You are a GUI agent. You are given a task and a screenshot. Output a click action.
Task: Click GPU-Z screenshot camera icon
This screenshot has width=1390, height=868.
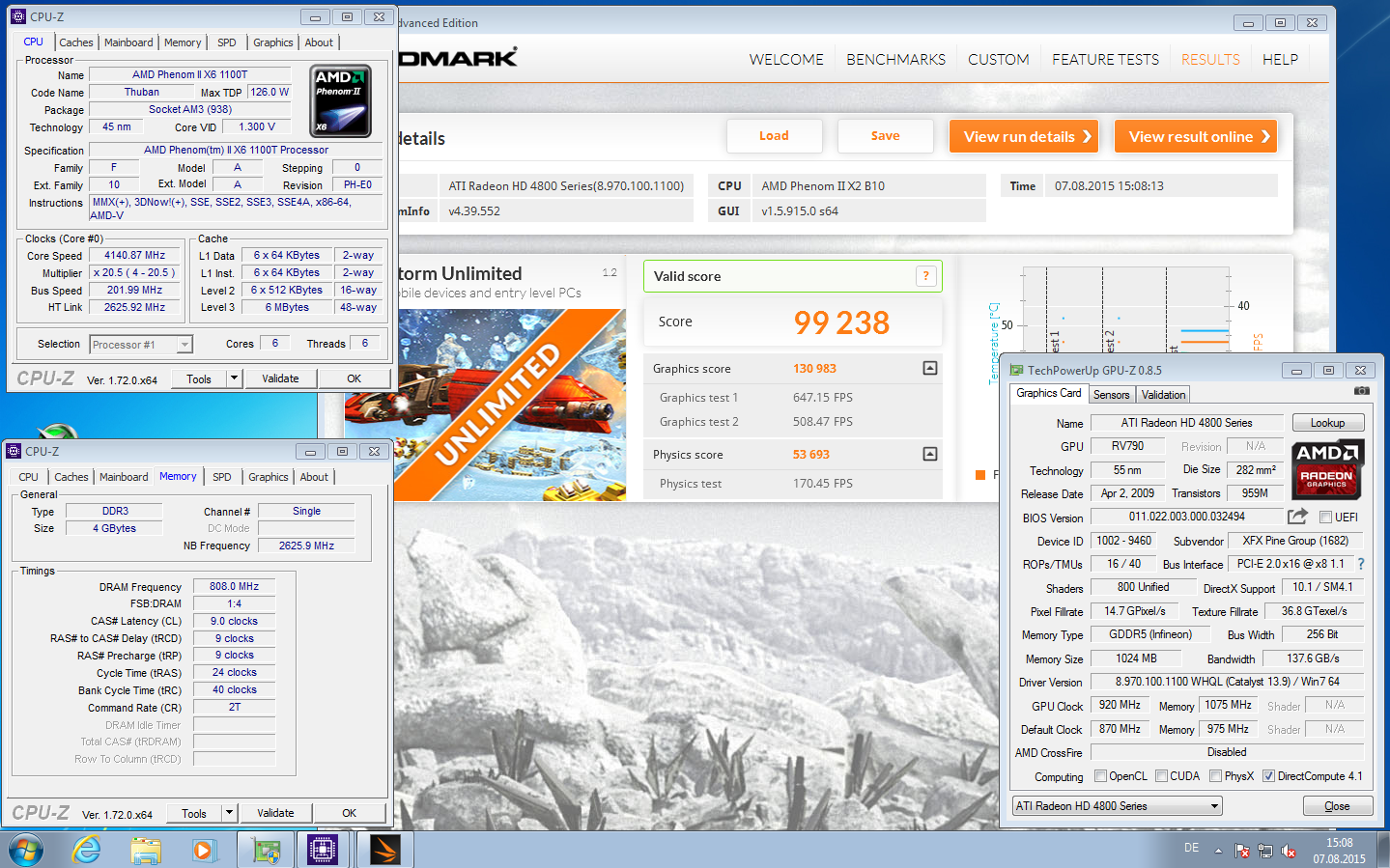(x=1361, y=391)
